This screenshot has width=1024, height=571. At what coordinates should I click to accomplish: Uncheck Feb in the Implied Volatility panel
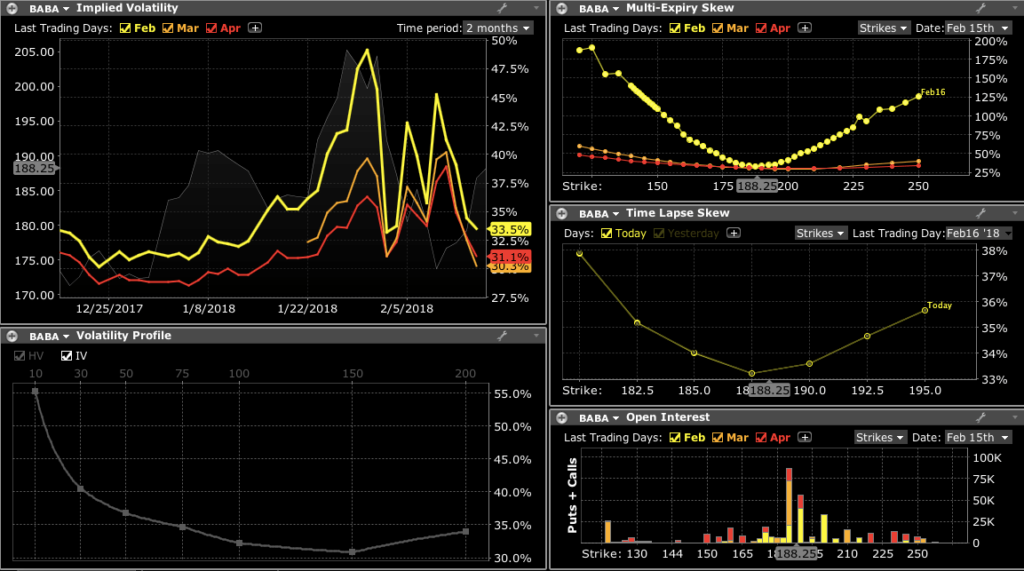click(x=126, y=28)
